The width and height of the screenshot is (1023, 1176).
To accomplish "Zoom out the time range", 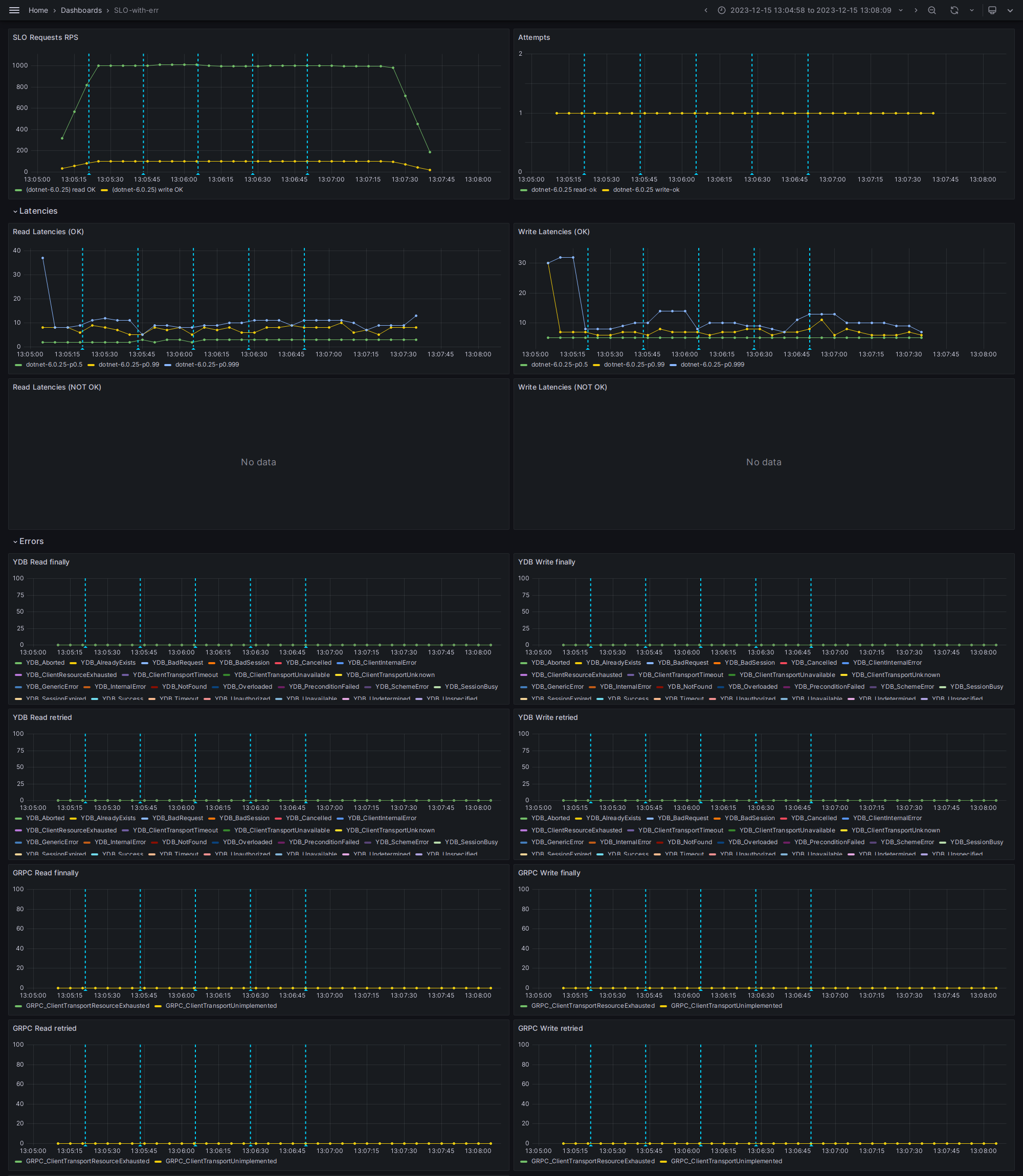I will coord(931,10).
